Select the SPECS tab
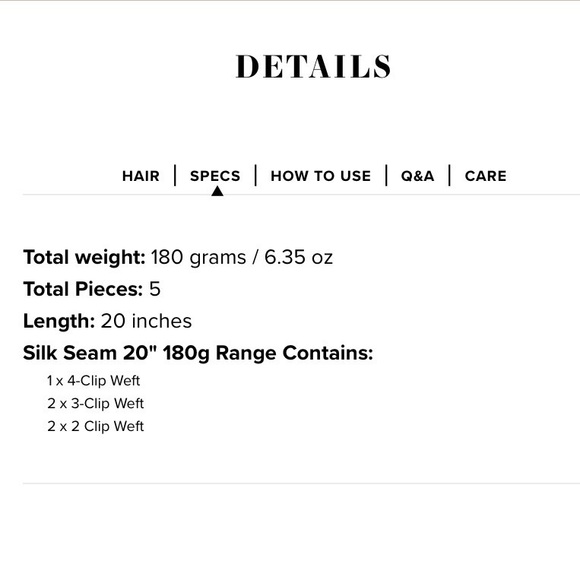Viewport: 580px width, 580px height. (x=215, y=176)
